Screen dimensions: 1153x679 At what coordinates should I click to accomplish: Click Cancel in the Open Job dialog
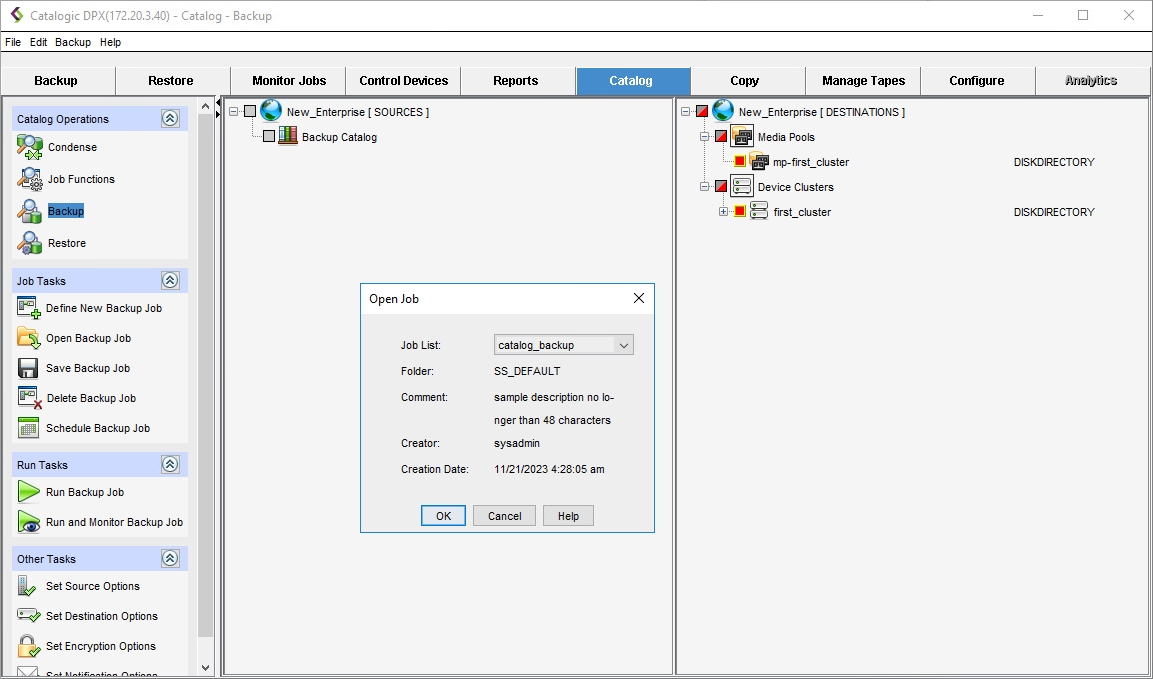coord(504,516)
